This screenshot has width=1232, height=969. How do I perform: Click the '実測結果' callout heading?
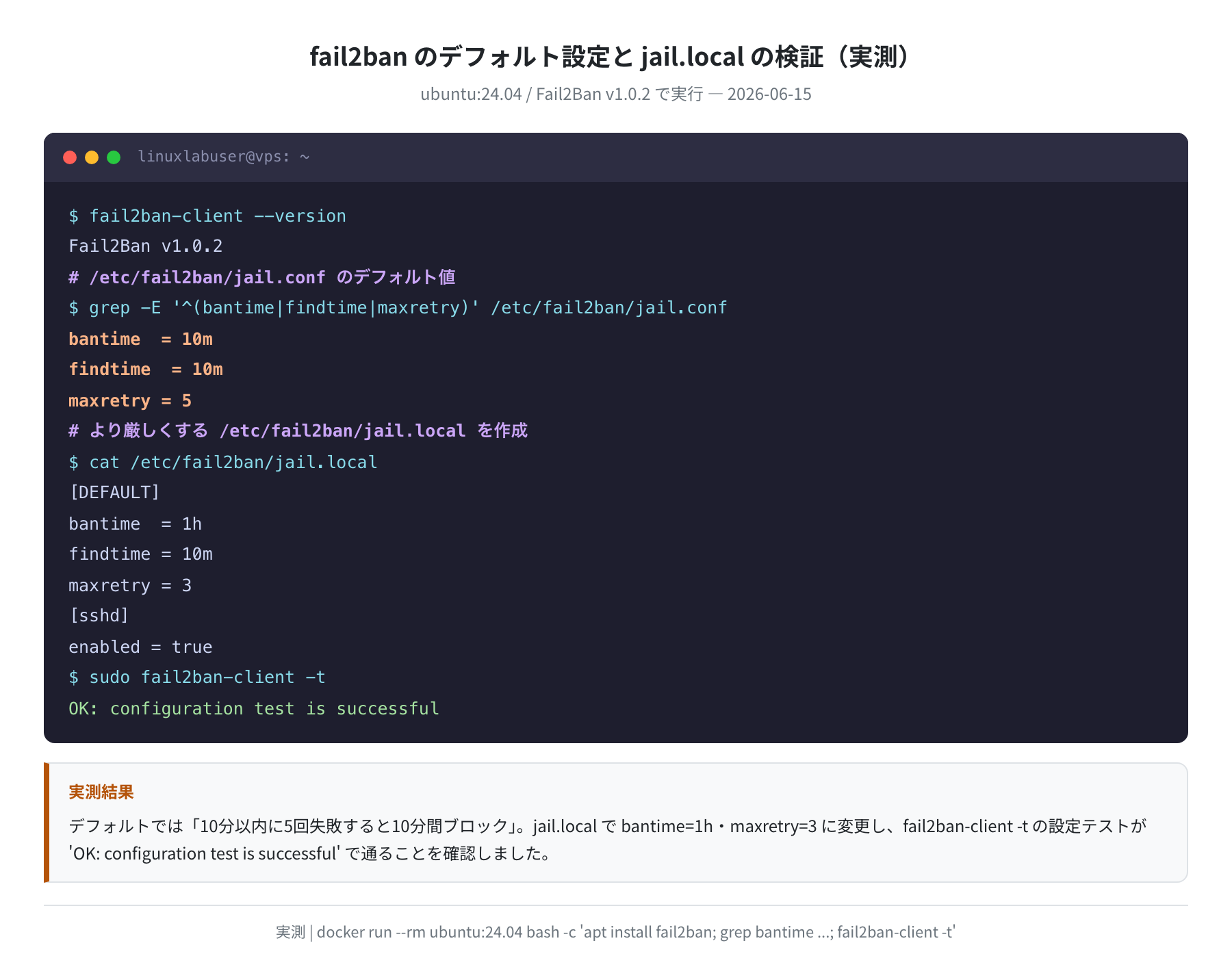(x=101, y=792)
